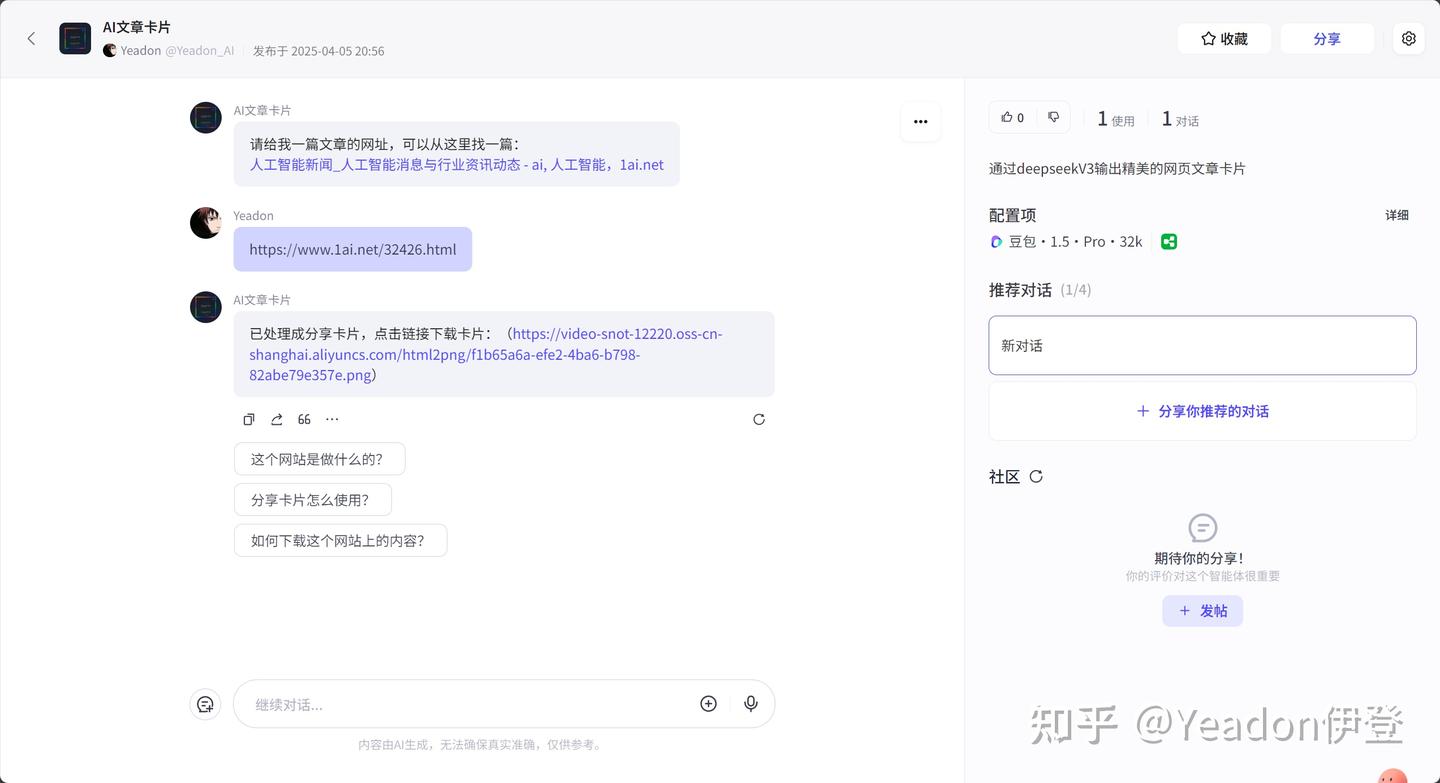The image size is (1440, 783).
Task: Click the 豆包 · 1.5 · Pro · 32k model label
Action: pos(1075,242)
